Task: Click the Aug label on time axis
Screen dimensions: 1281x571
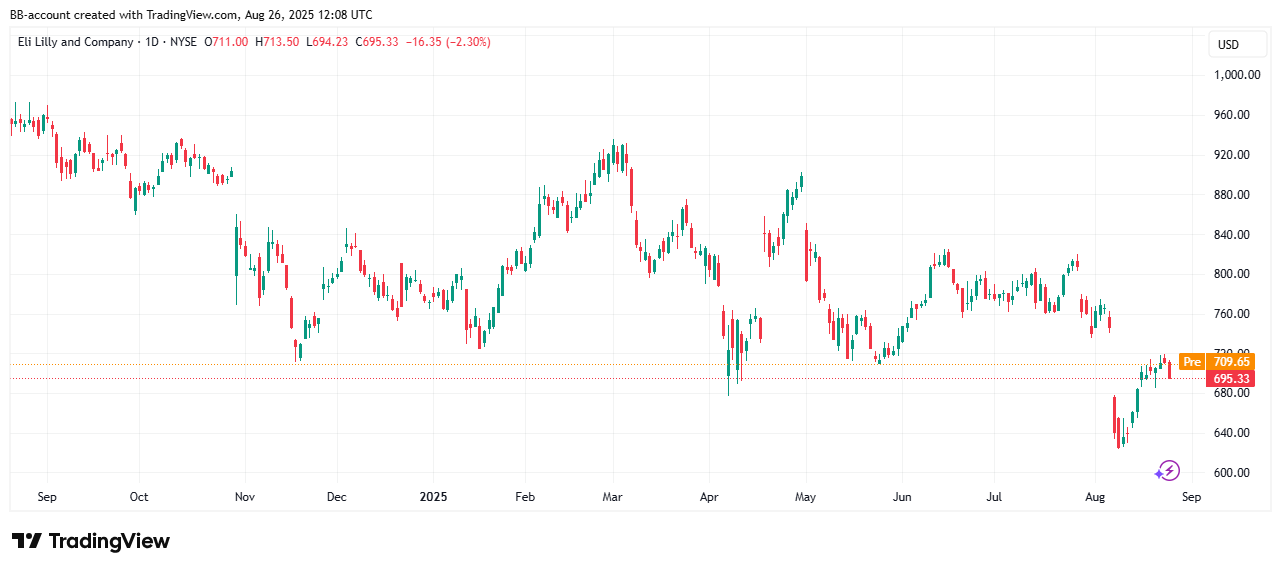Action: (1095, 496)
